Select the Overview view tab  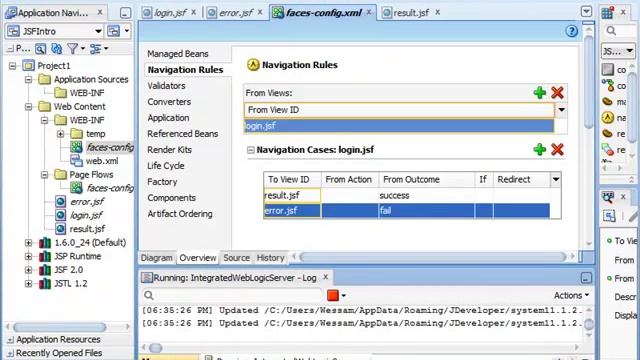coord(198,258)
